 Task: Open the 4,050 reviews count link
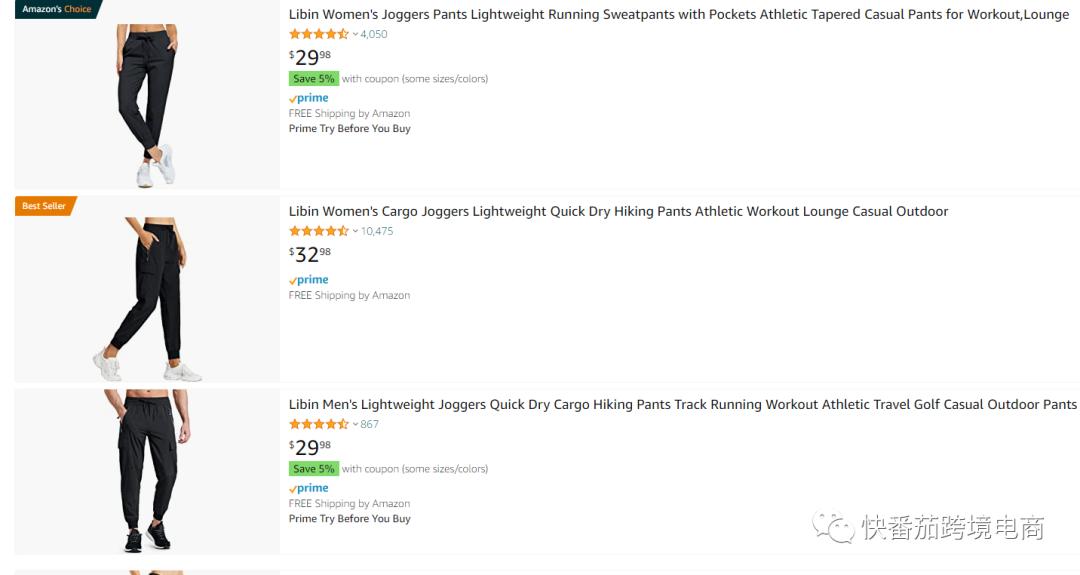[x=374, y=34]
